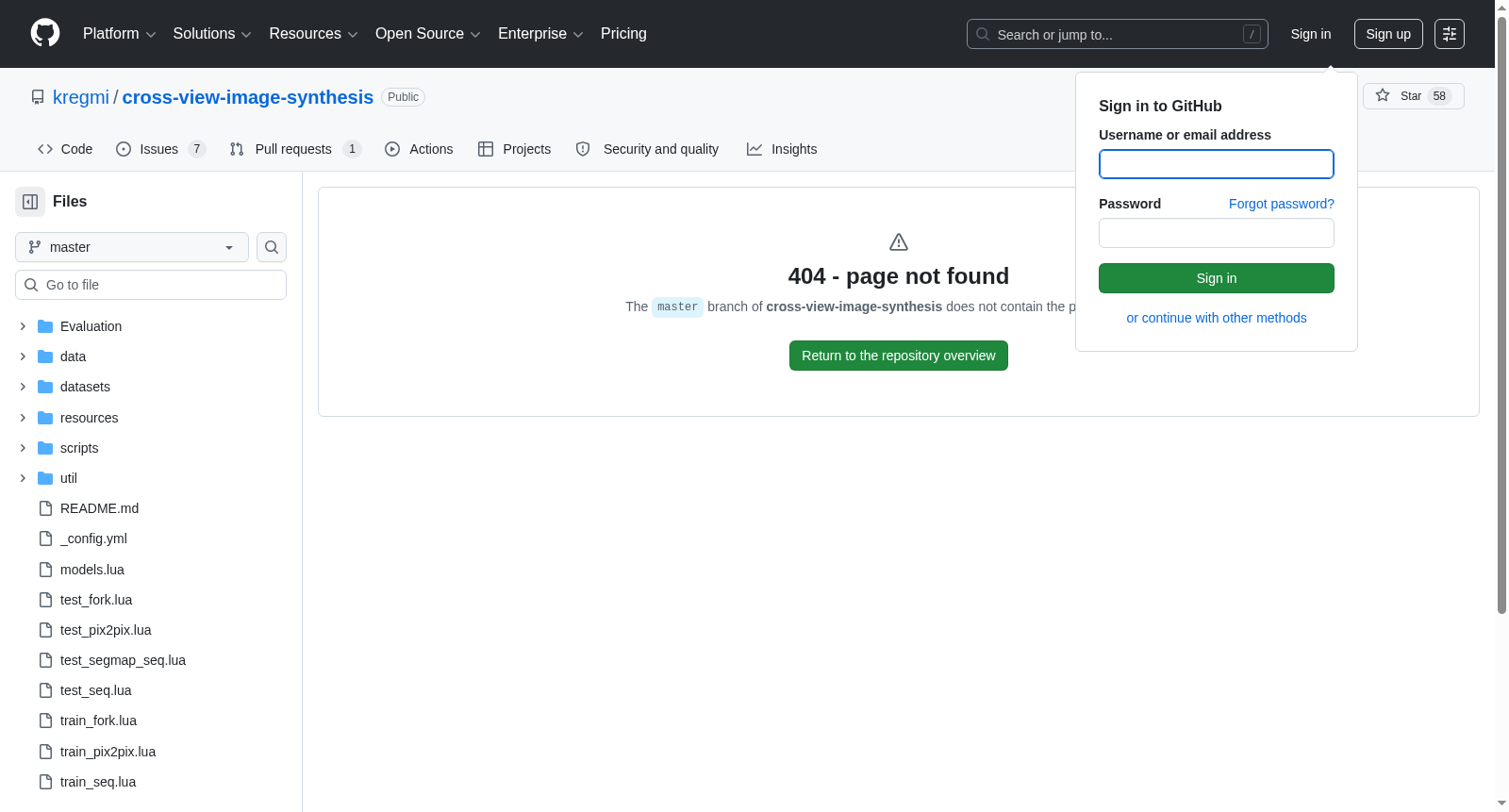Screen dimensions: 1509x812
Task: Select the Evaluation folder icon
Action: coord(45,326)
